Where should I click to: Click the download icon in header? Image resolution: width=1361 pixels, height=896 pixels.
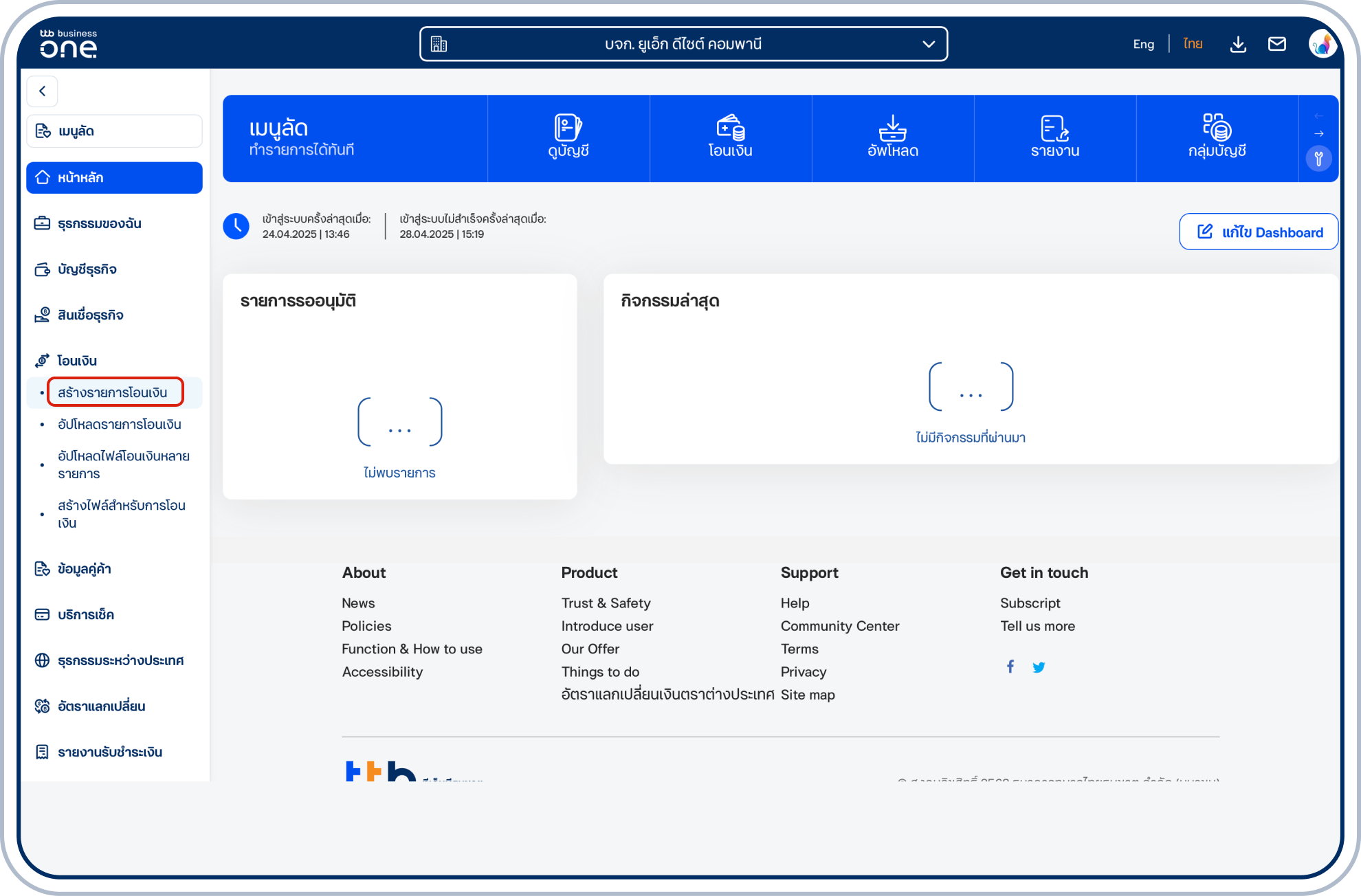1238,44
